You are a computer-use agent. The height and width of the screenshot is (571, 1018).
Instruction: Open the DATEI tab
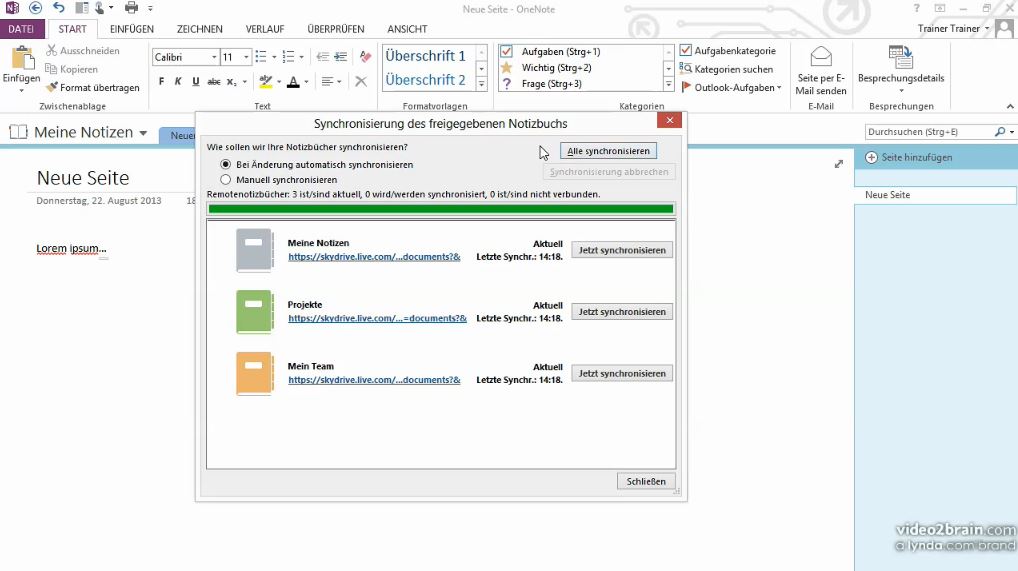pyautogui.click(x=21, y=29)
